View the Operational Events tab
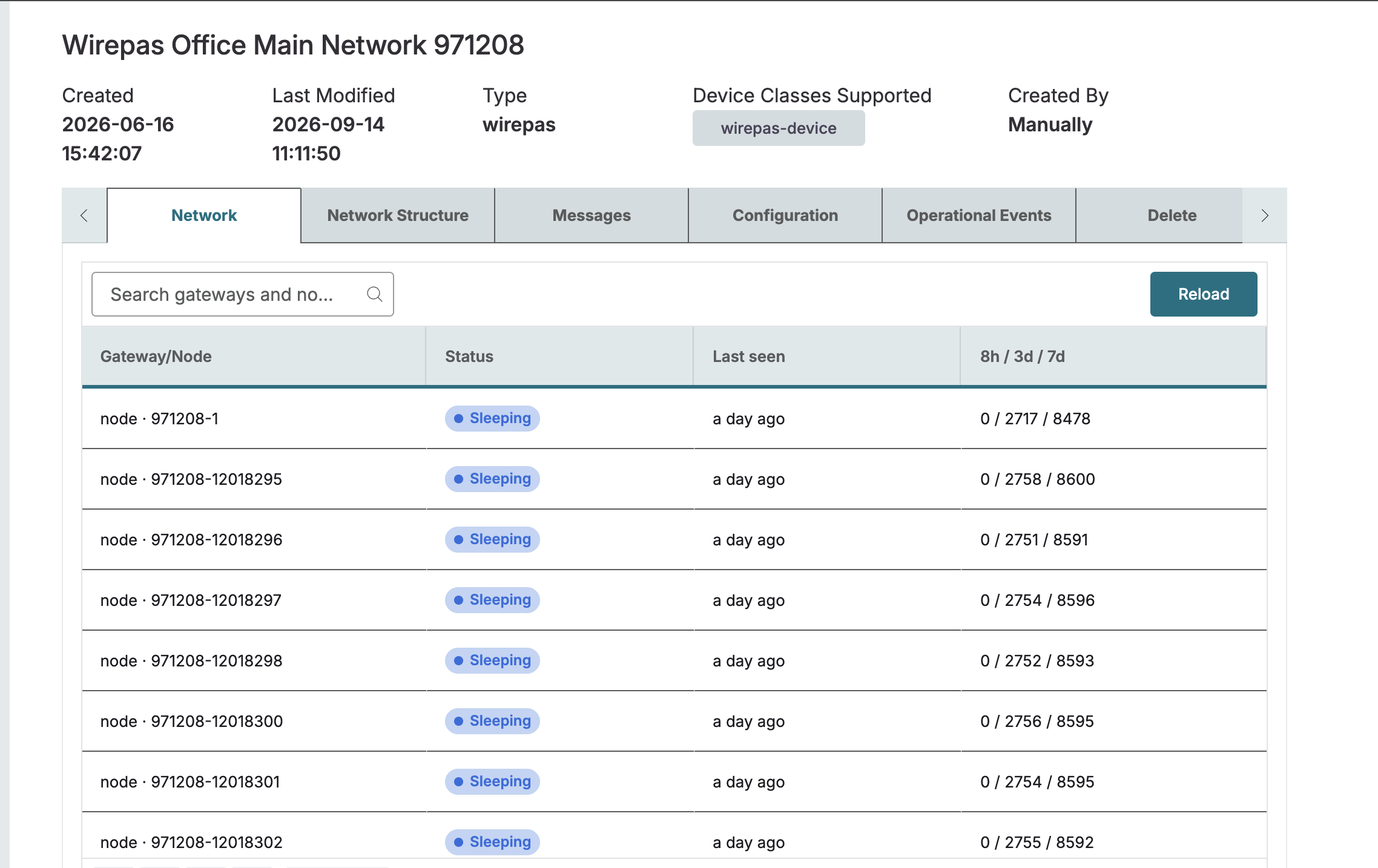This screenshot has width=1378, height=868. pyautogui.click(x=979, y=215)
